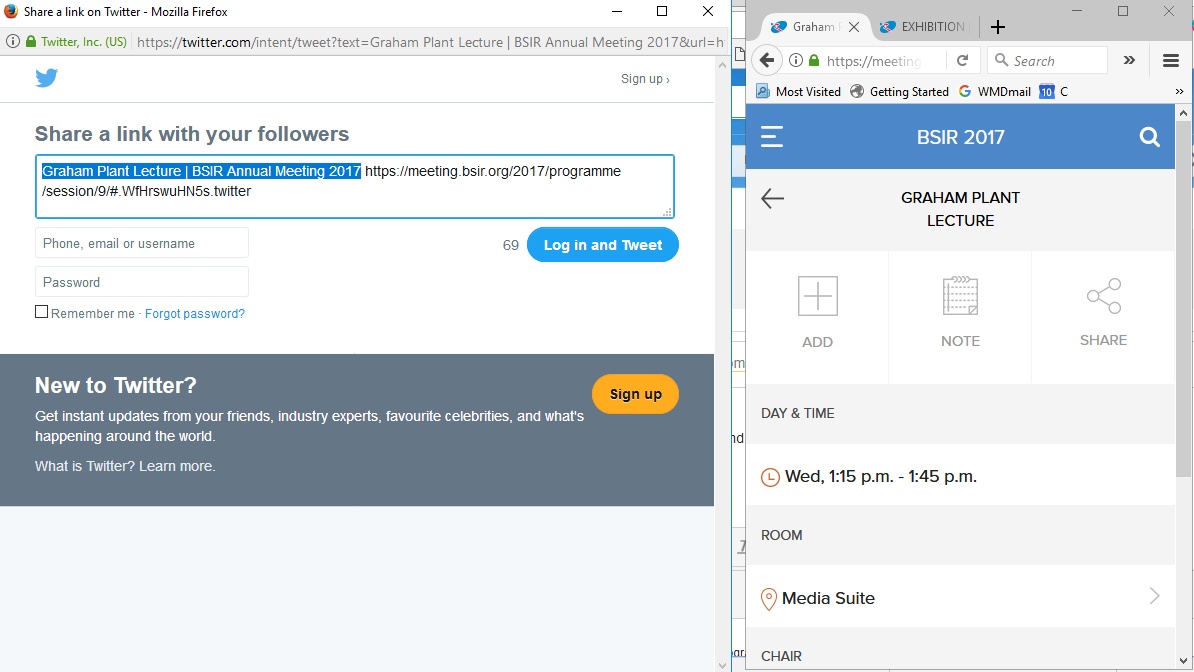Show more toolbar tools chevron

click(x=1129, y=60)
